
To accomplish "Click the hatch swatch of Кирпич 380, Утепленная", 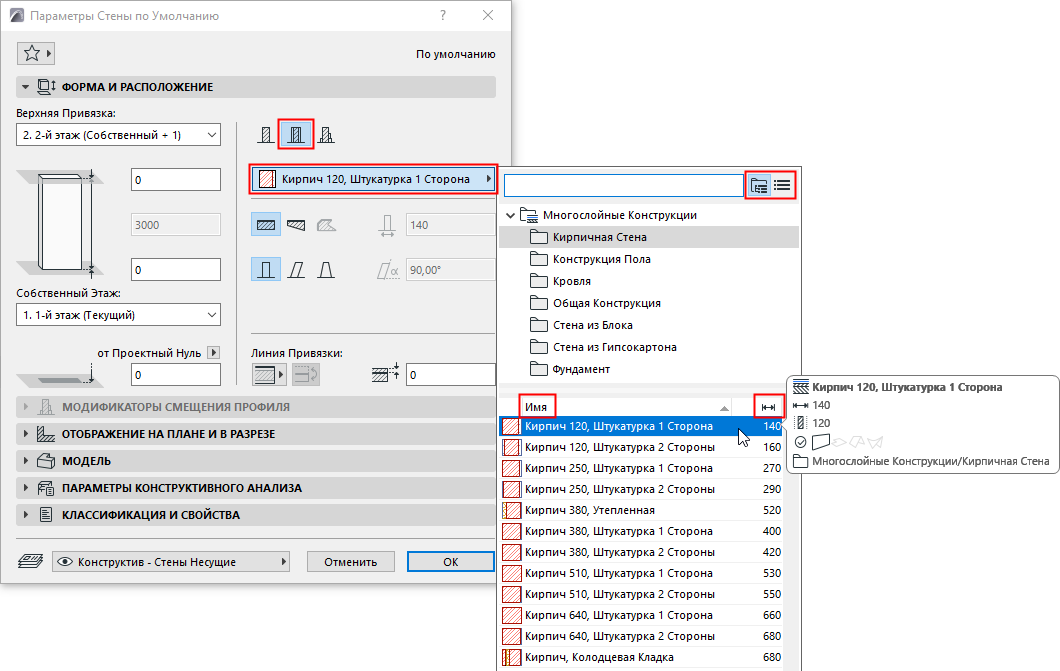I will pyautogui.click(x=512, y=510).
